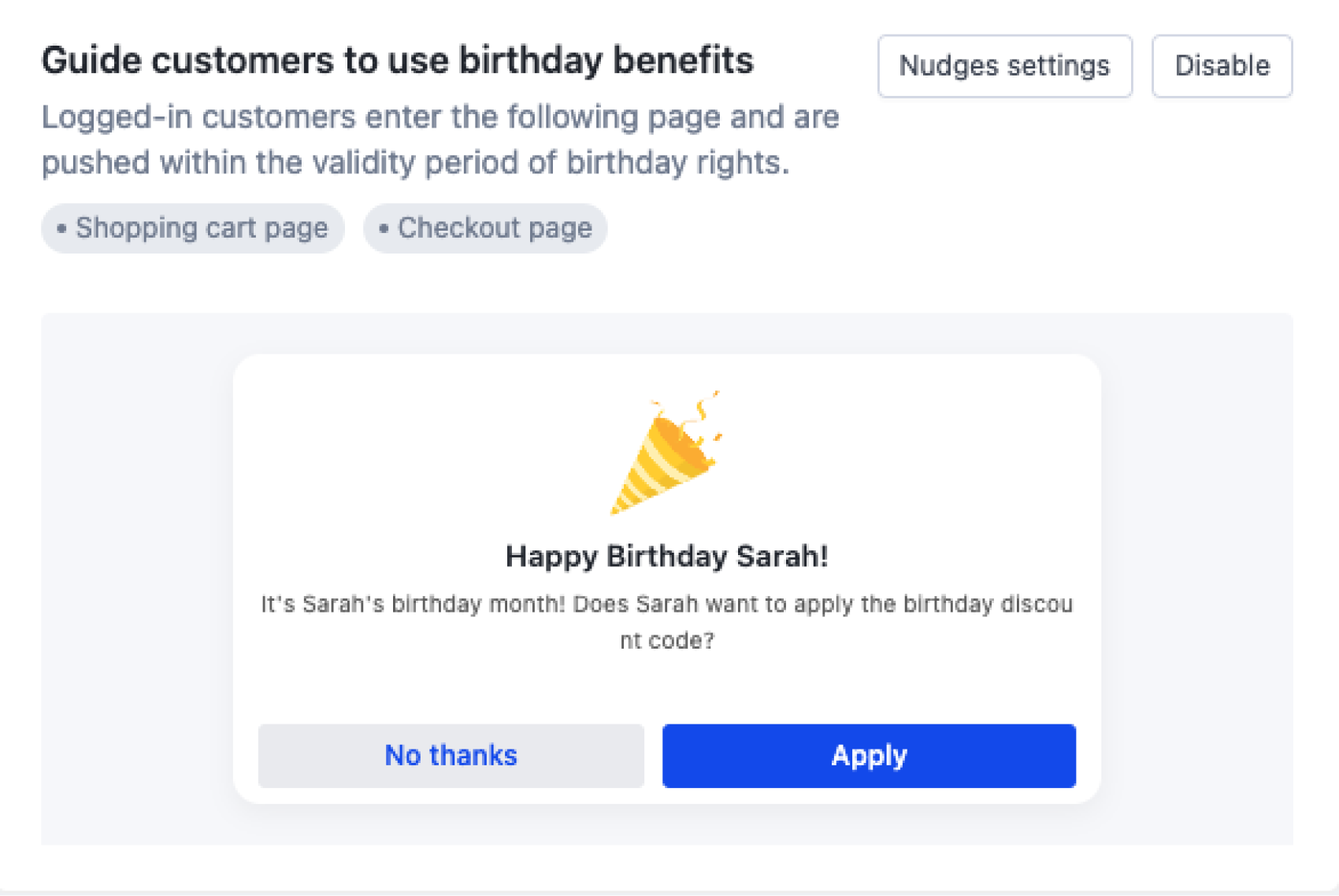Click the "Guide customers to use birthday benefits" heading

point(397,61)
